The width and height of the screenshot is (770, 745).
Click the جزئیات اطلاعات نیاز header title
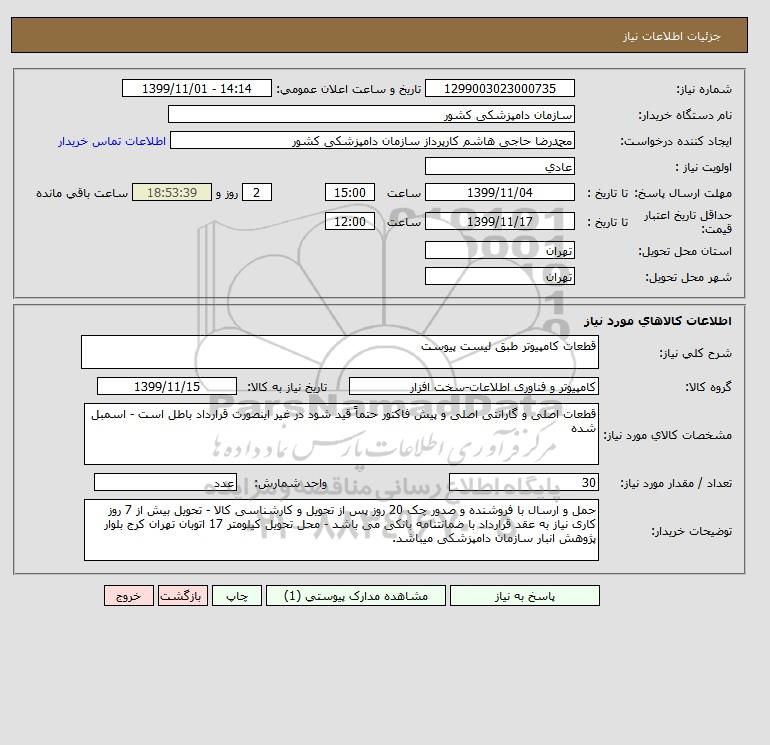671,36
